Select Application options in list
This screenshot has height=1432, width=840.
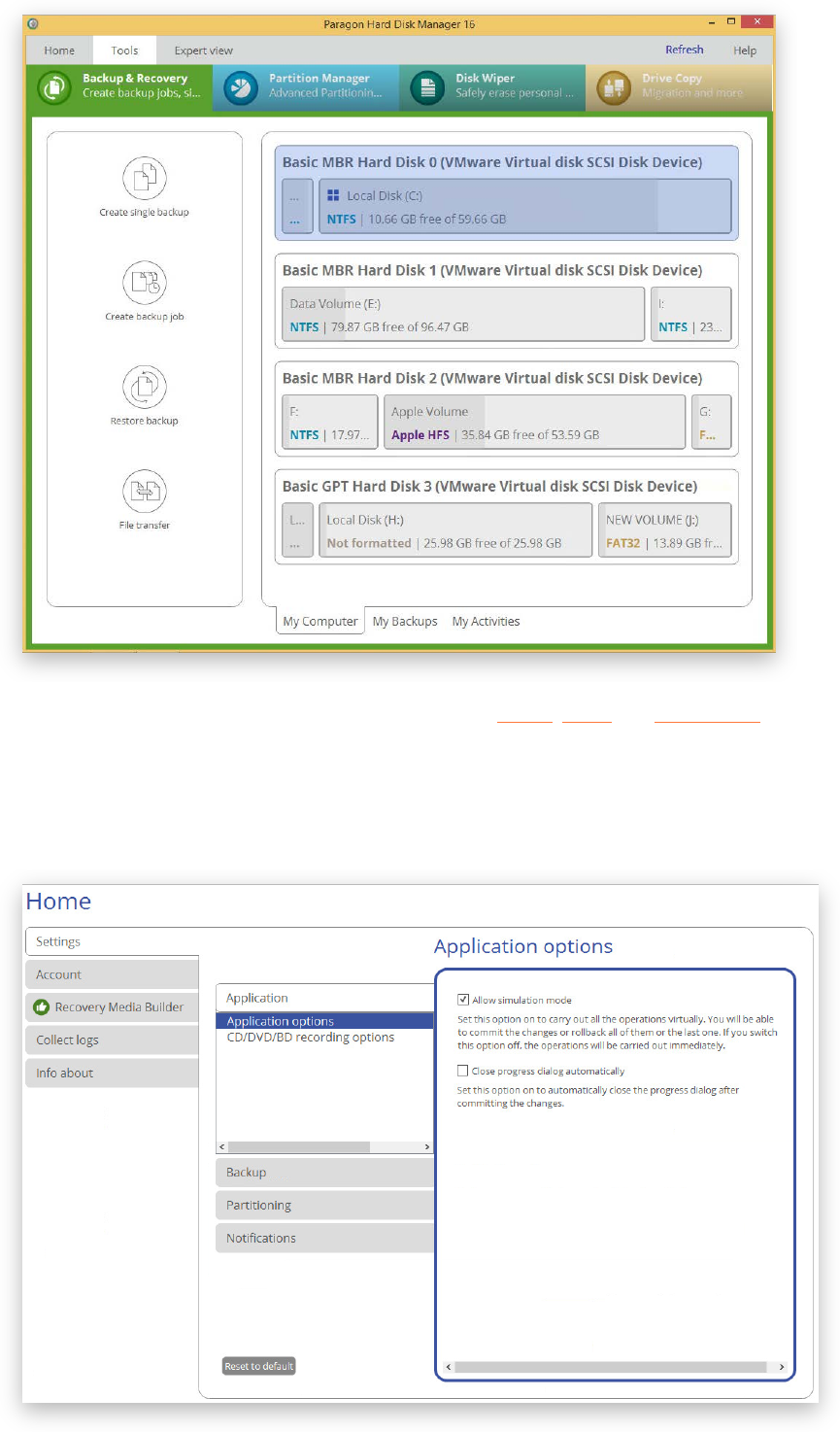point(324,1021)
